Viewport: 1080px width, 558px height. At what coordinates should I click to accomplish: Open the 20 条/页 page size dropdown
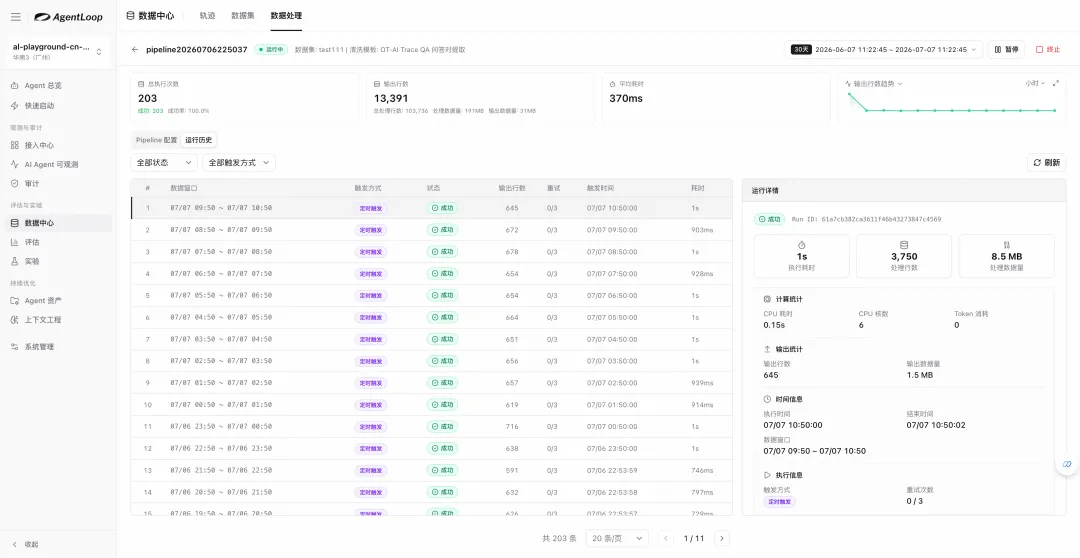pyautogui.click(x=618, y=538)
